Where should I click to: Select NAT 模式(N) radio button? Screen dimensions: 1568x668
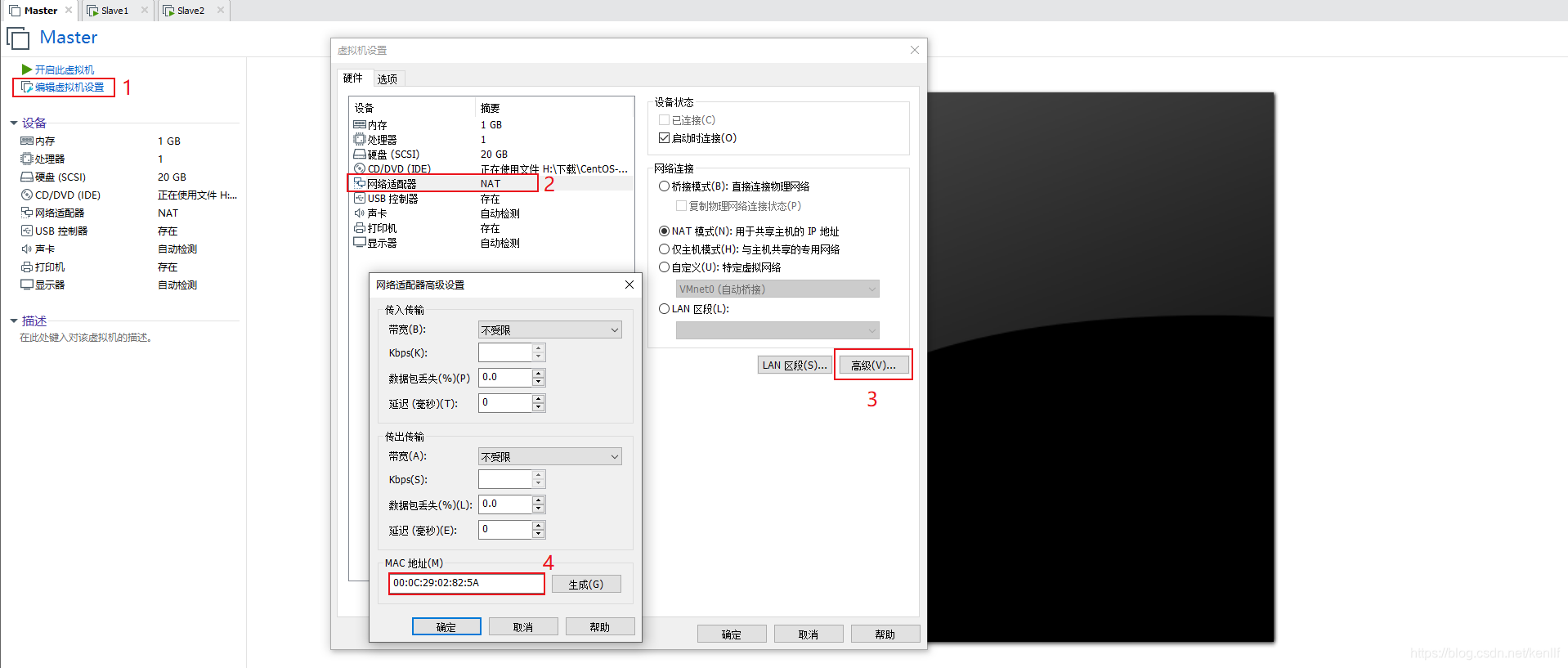pos(664,231)
